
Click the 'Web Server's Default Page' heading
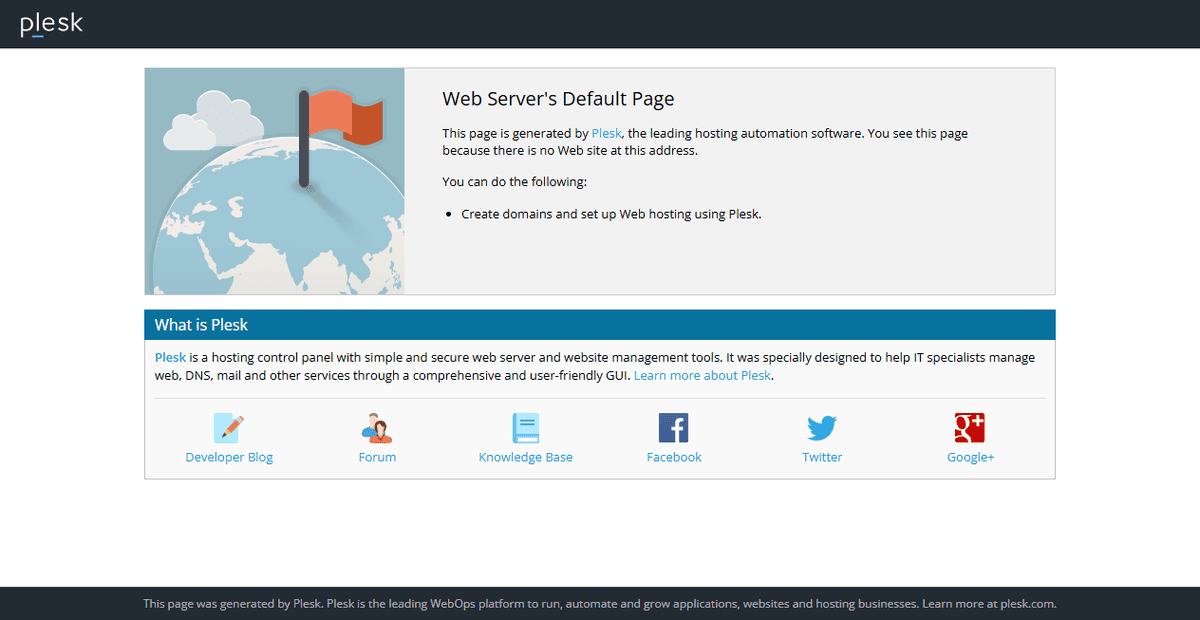tap(558, 99)
